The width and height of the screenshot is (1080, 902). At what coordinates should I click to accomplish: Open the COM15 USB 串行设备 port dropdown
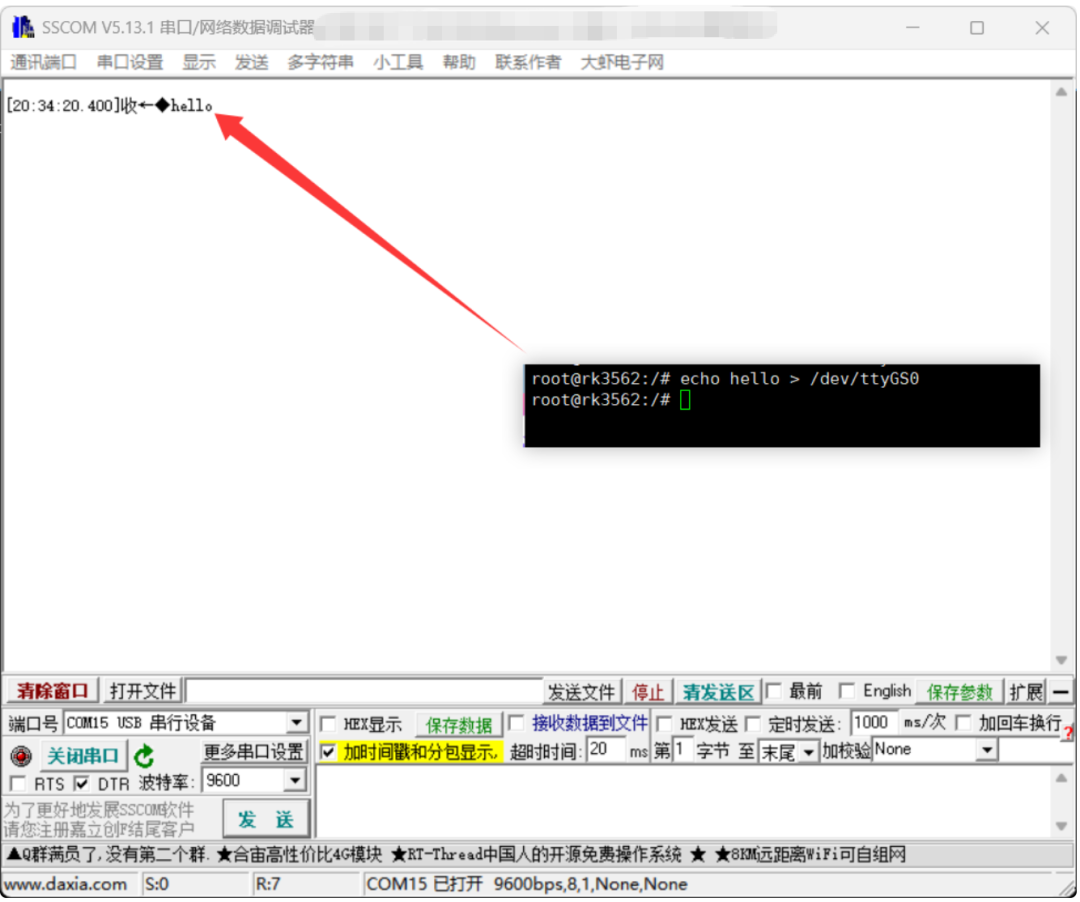(297, 723)
